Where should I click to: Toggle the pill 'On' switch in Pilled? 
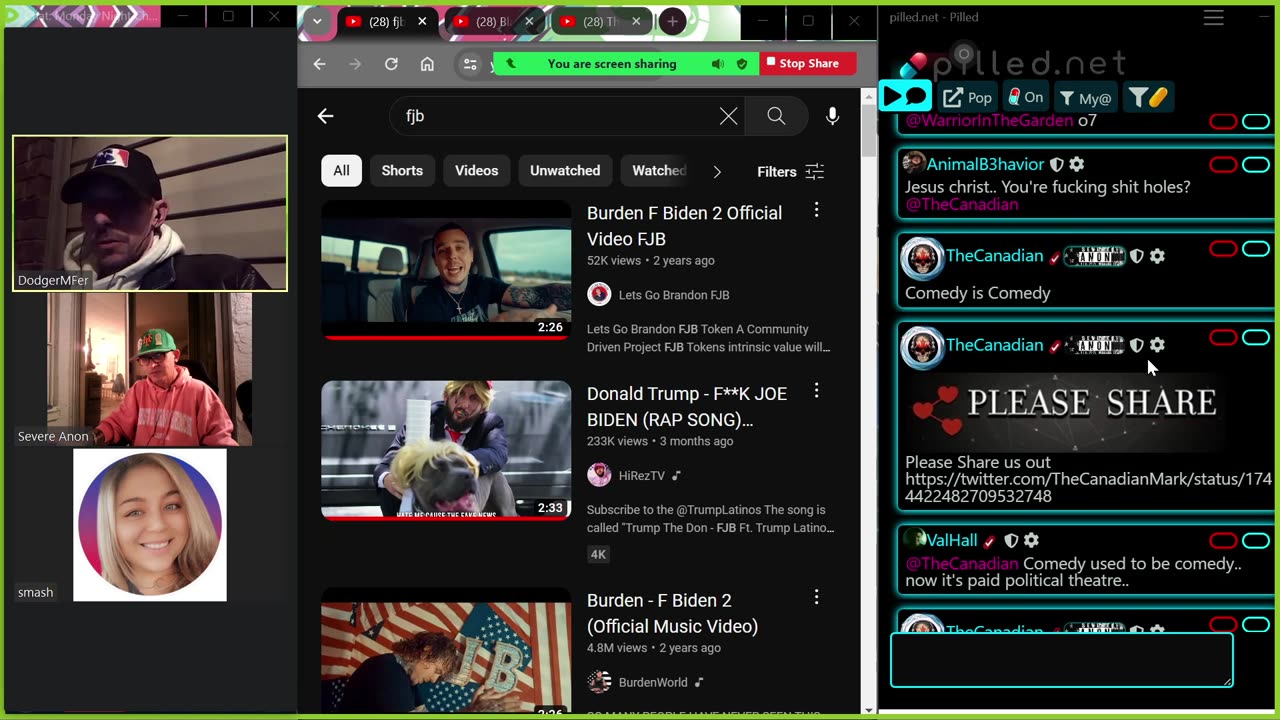click(1025, 97)
